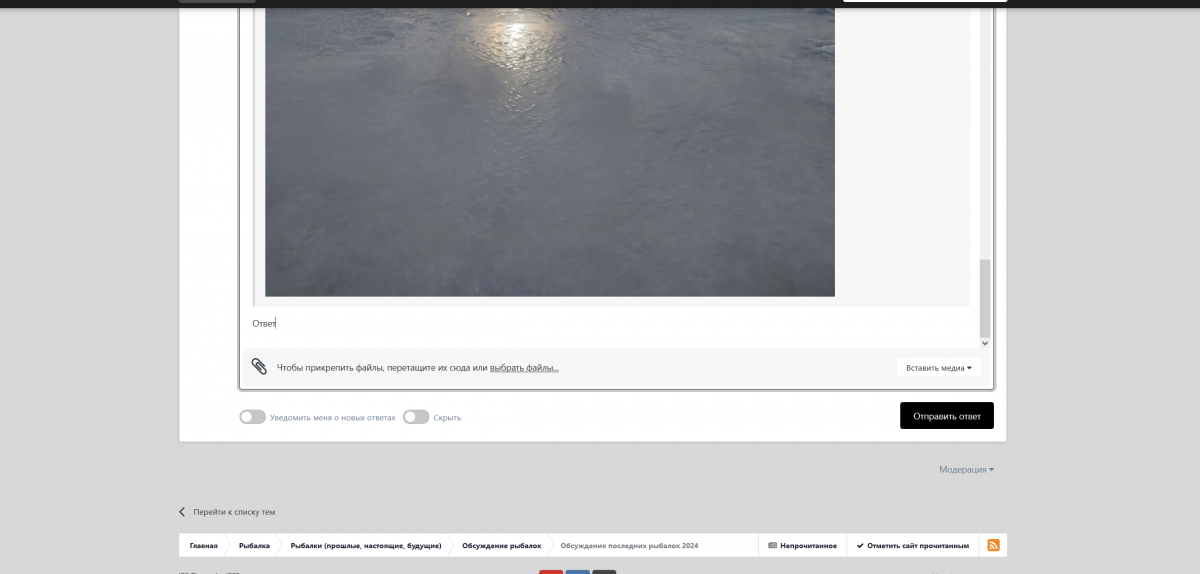Click the scroll-down arrow in the editor
Viewport: 1200px width, 574px height.
coord(985,342)
